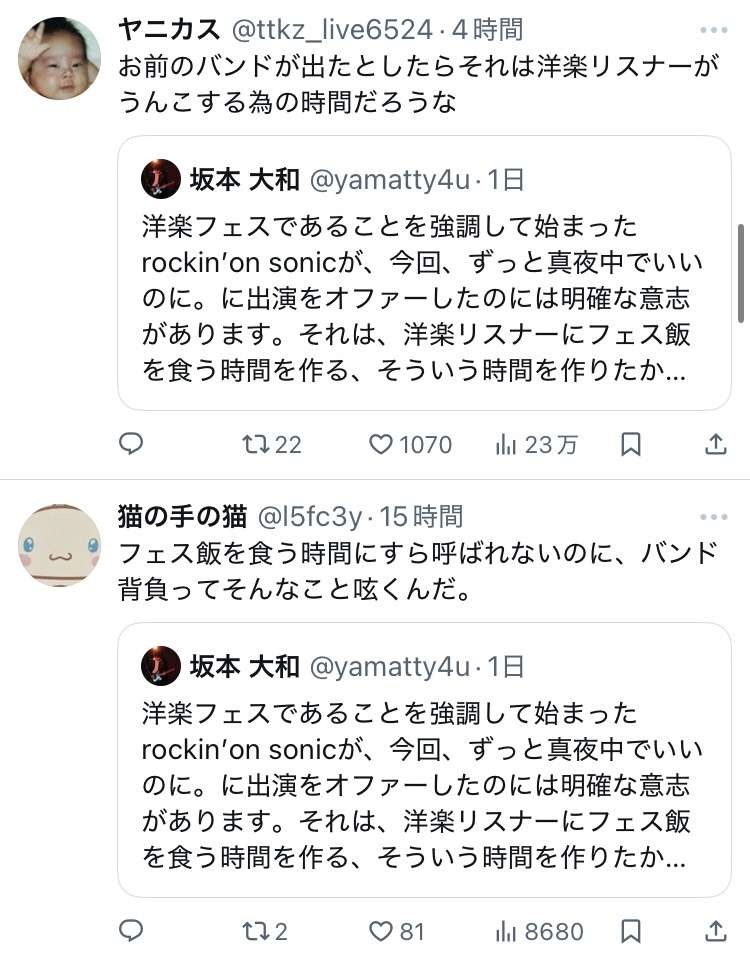Open more options for ヤニカス's tweet
The height and width of the screenshot is (965, 750).
[714, 30]
